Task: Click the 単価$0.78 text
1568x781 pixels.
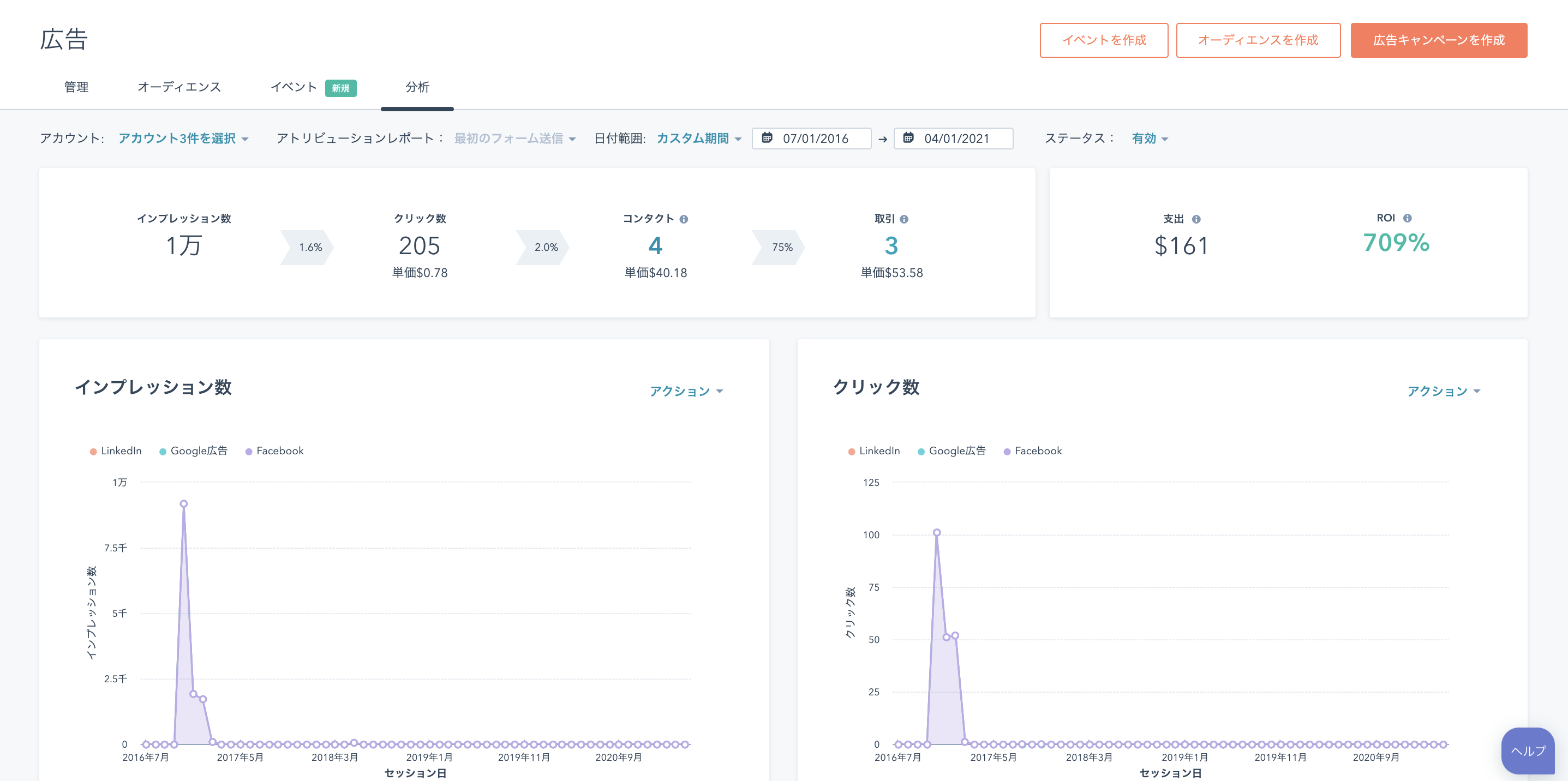Action: 420,273
